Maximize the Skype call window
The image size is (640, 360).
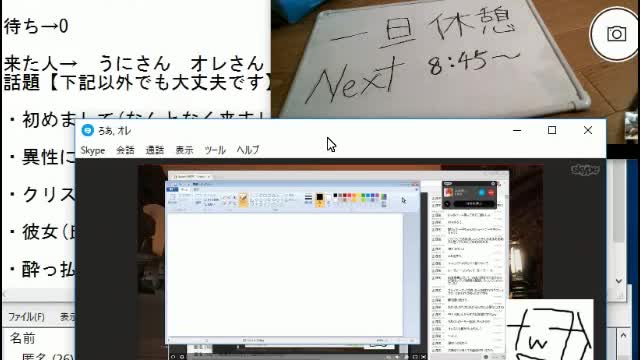tap(552, 130)
